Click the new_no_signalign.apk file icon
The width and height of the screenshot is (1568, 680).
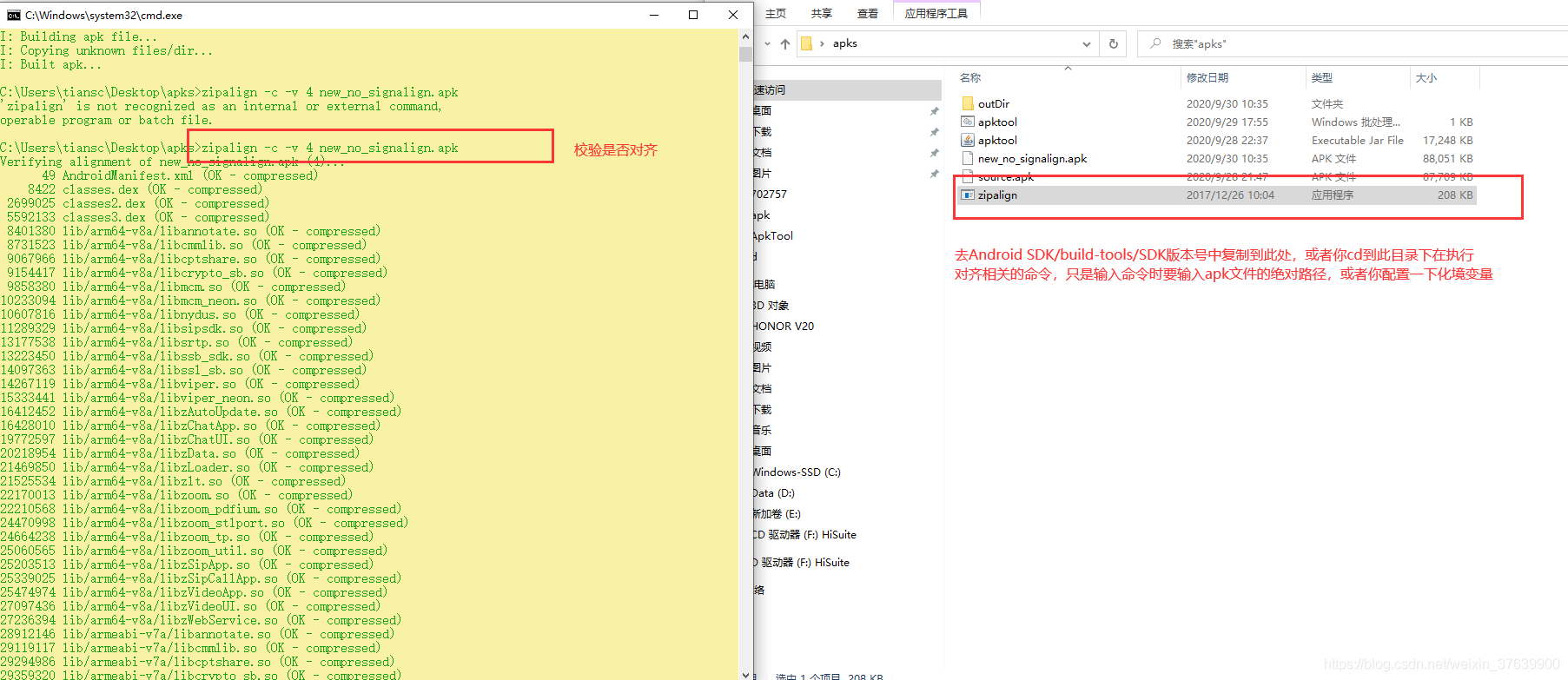(x=968, y=158)
